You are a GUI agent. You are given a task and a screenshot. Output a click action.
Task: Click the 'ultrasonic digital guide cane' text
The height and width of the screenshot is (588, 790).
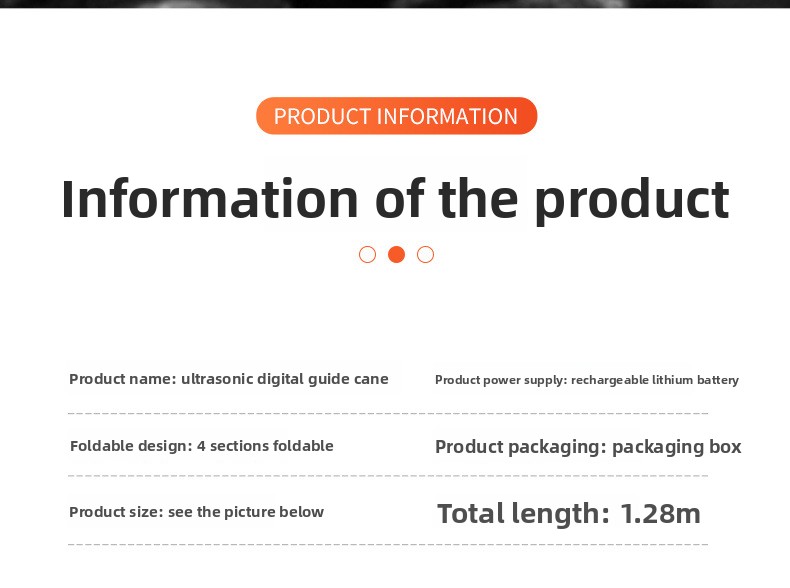click(285, 379)
